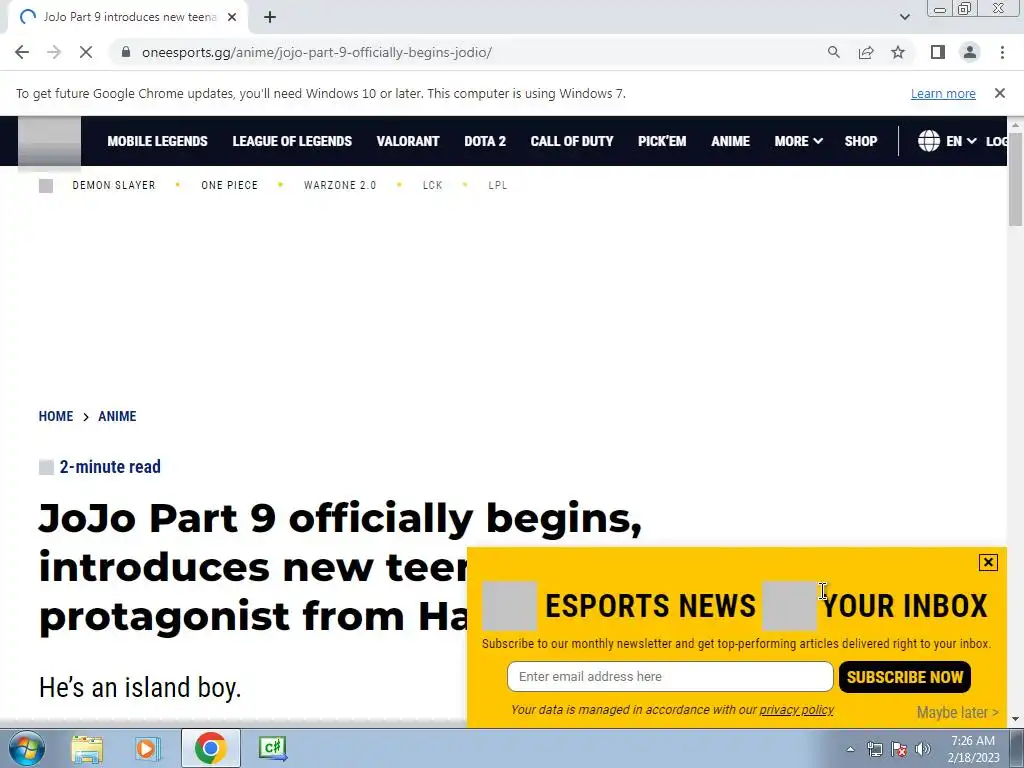Image resolution: width=1024 pixels, height=768 pixels.
Task: Click the globe language icon
Action: pyautogui.click(x=929, y=140)
